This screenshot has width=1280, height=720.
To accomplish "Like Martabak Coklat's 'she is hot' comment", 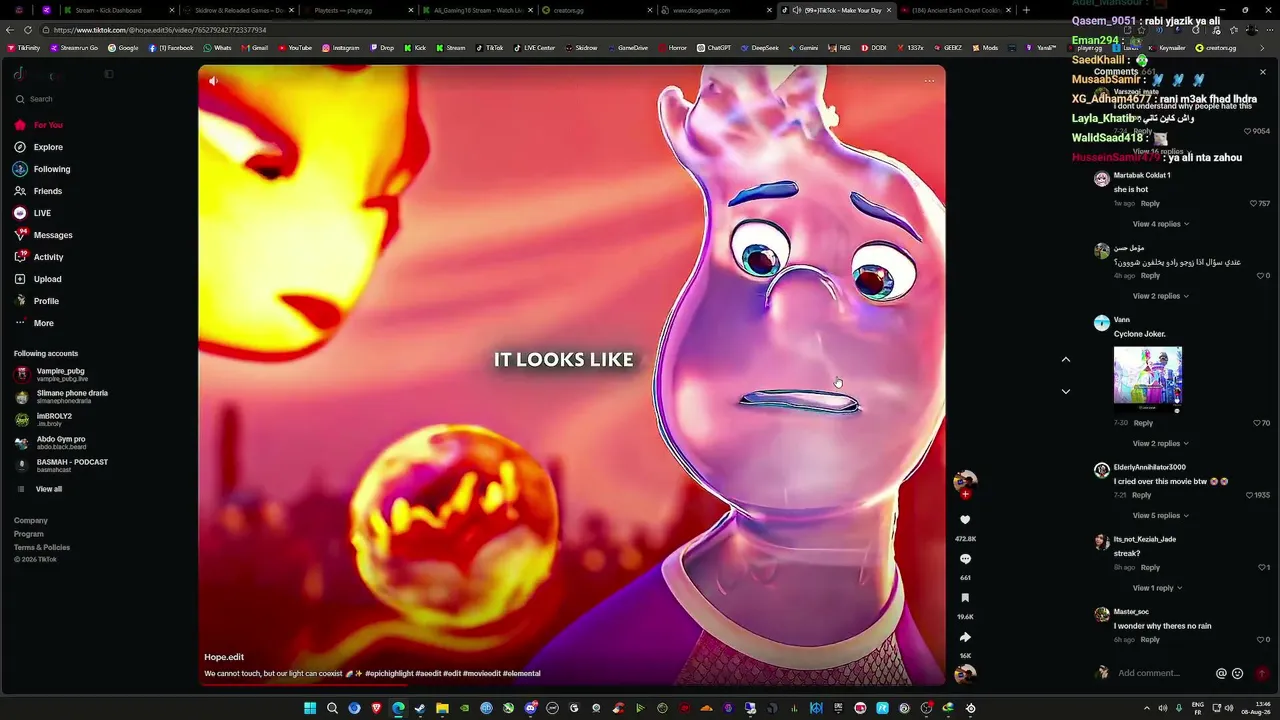I will (1254, 204).
